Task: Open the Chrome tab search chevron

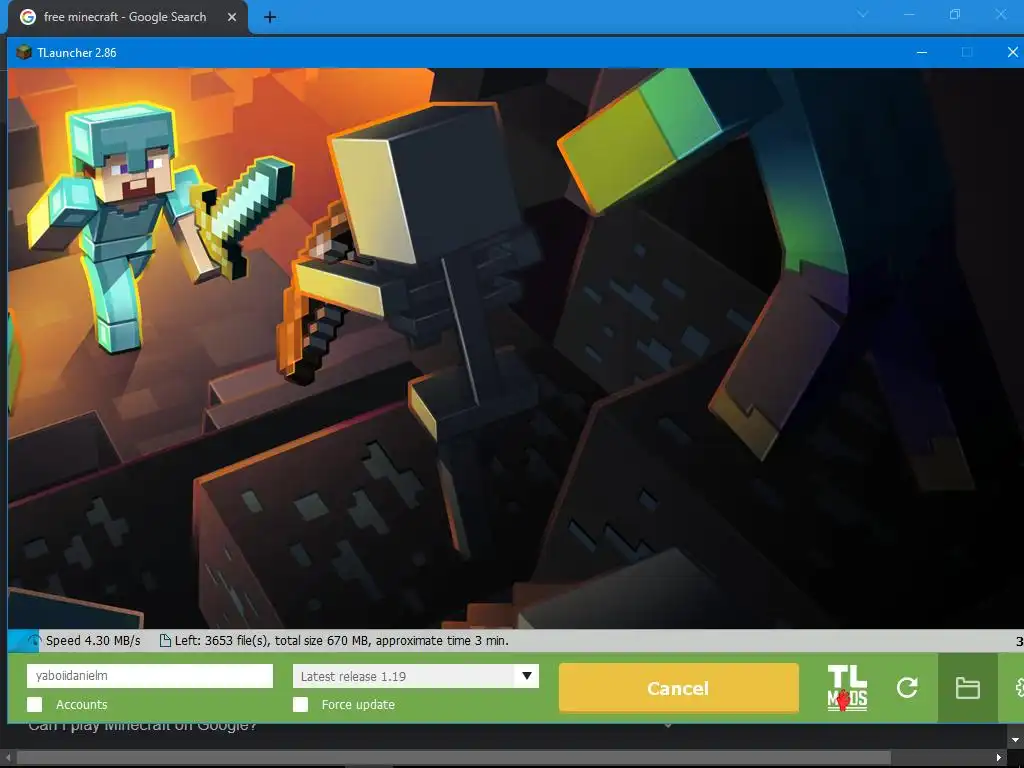Action: (x=862, y=14)
